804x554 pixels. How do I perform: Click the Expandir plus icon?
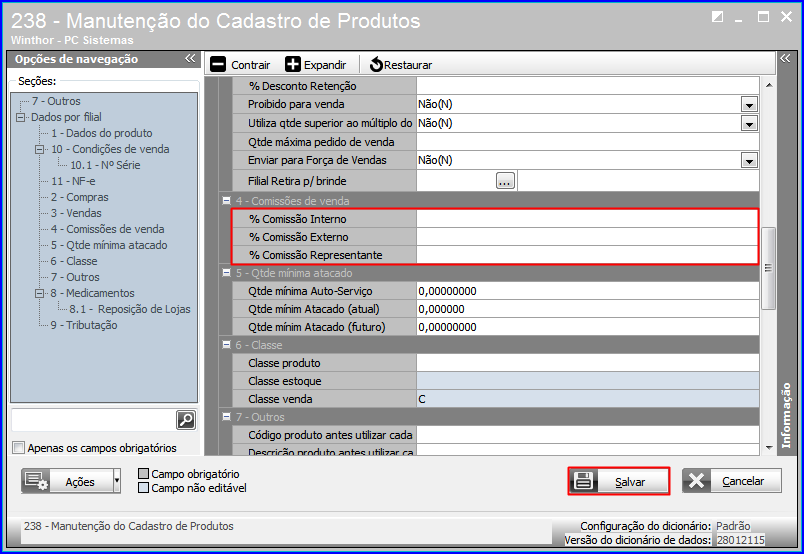tap(293, 65)
